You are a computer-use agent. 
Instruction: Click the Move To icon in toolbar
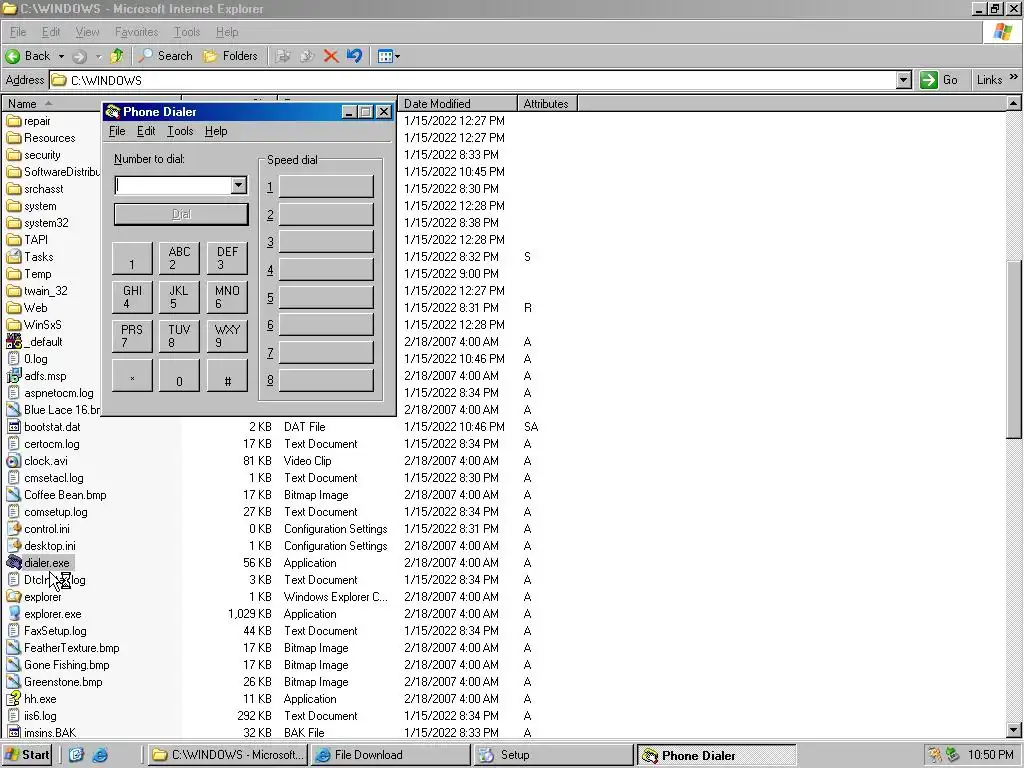[283, 56]
